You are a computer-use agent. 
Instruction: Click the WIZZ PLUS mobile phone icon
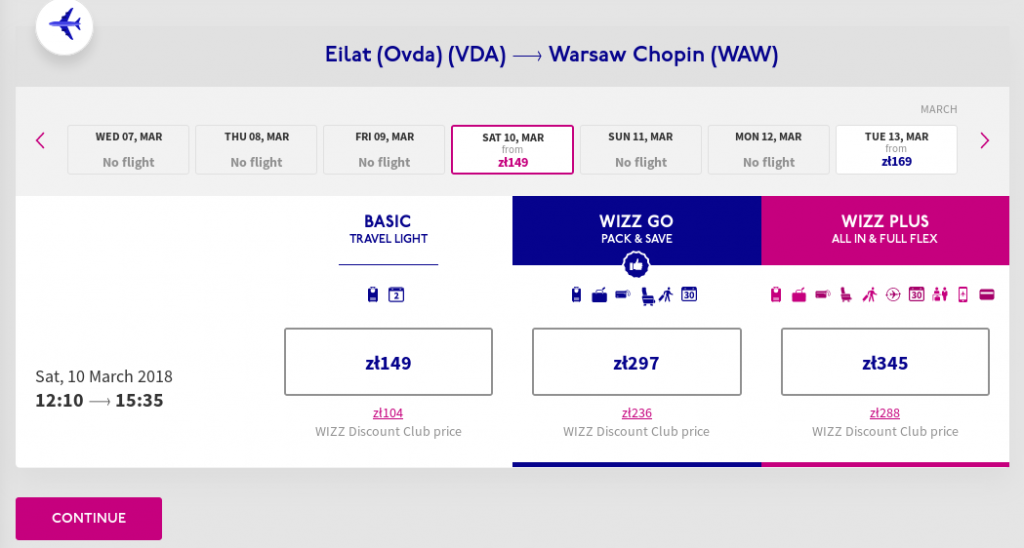coord(963,295)
